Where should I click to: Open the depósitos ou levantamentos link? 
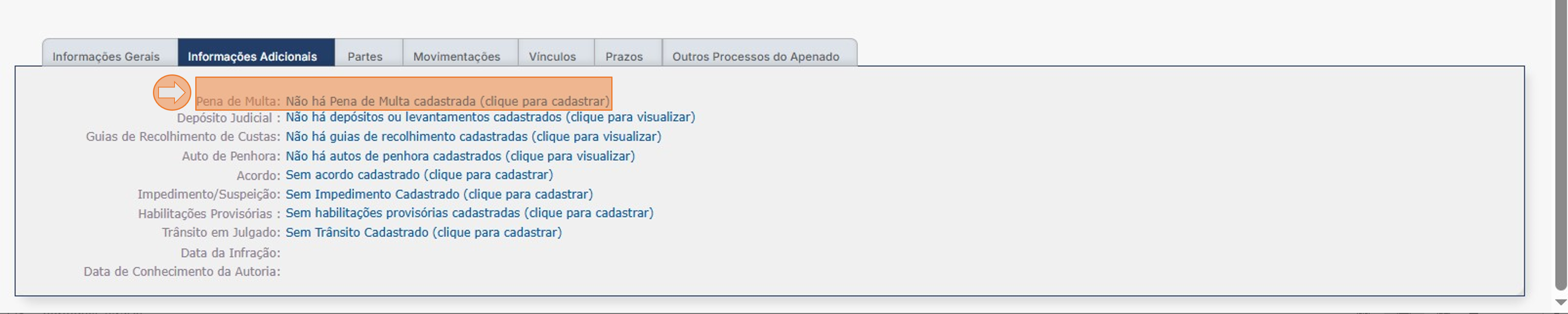pos(490,117)
